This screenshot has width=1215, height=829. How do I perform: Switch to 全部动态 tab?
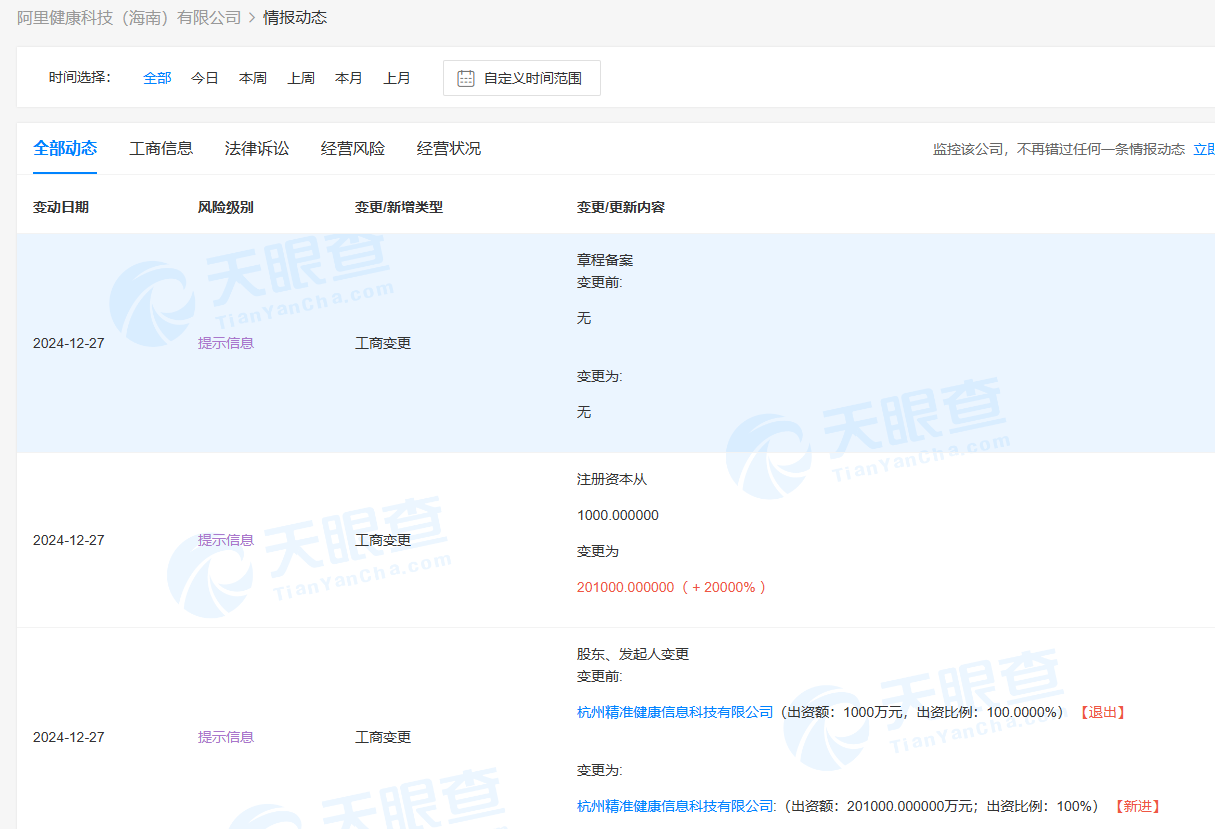65,148
